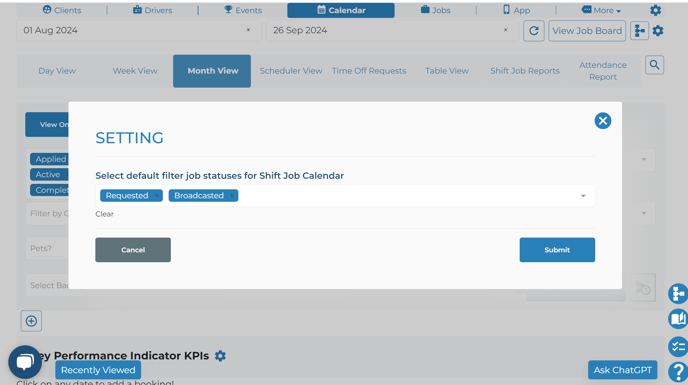Screen dimensions: 688x385
Task: Close the Setting dialog with X icon
Action: click(x=602, y=121)
